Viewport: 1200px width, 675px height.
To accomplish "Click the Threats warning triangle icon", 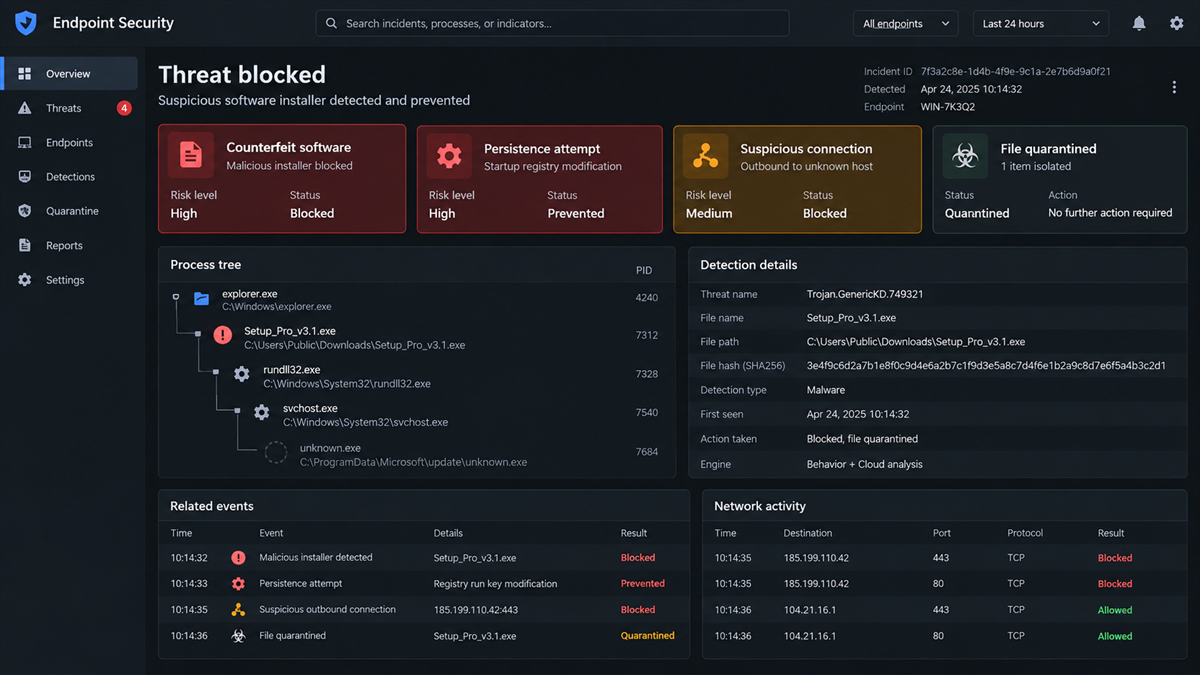I will 25,108.
